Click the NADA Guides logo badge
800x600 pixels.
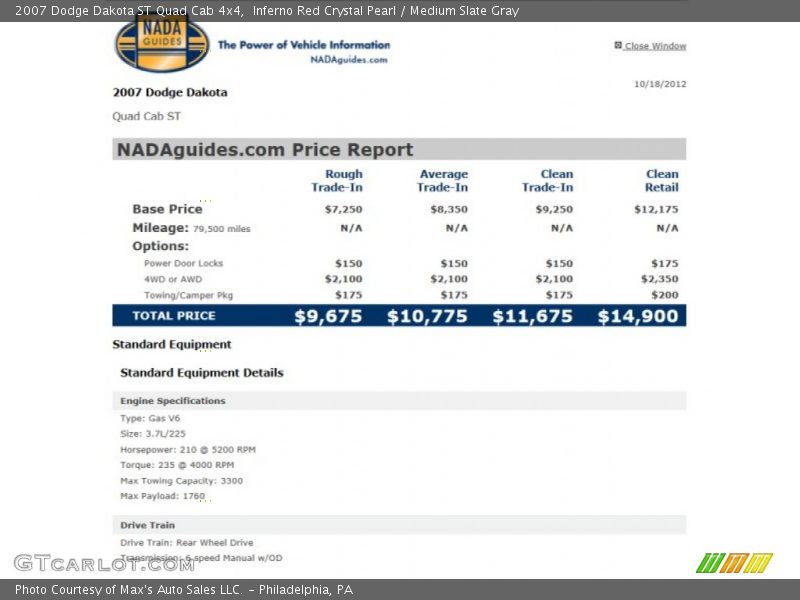coord(162,44)
